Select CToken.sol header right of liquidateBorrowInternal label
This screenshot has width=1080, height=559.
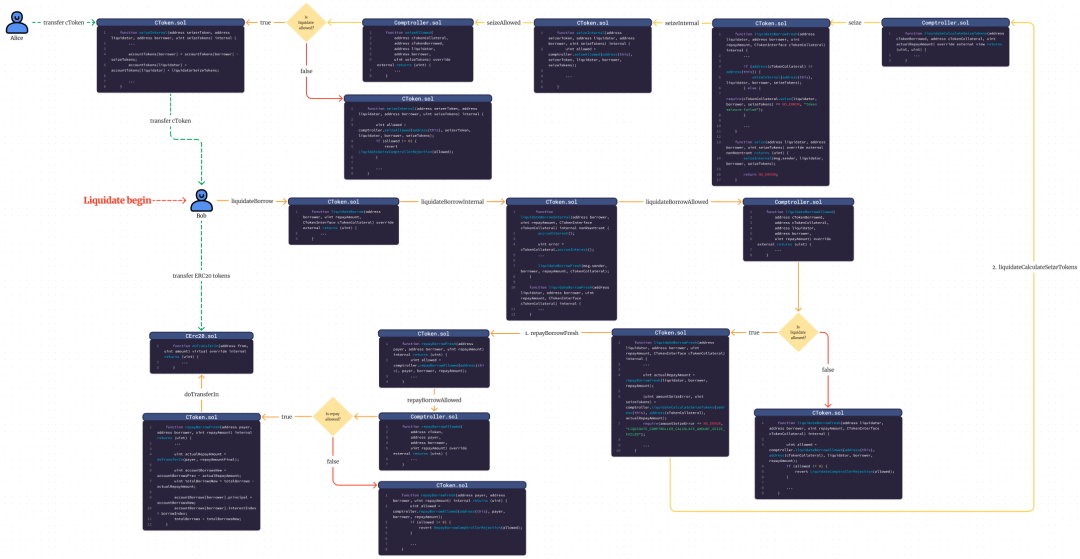[561, 202]
